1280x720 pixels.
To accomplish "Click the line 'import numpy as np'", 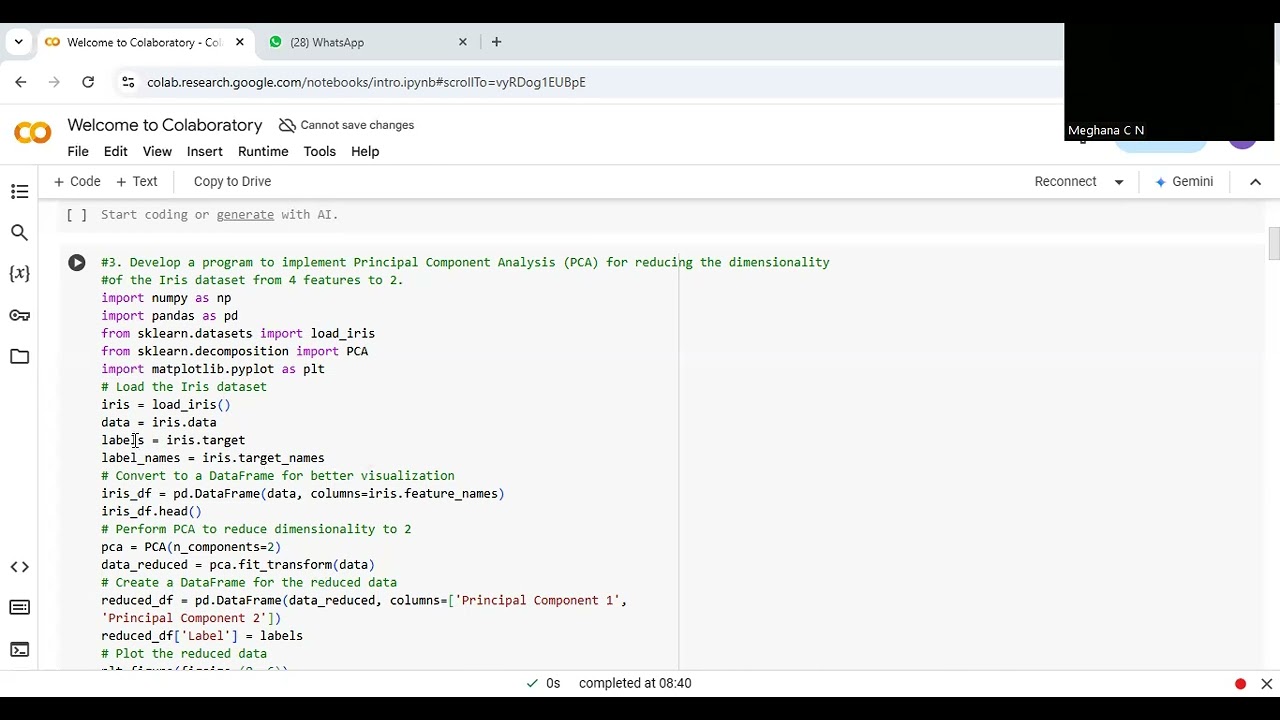I will click(x=166, y=298).
